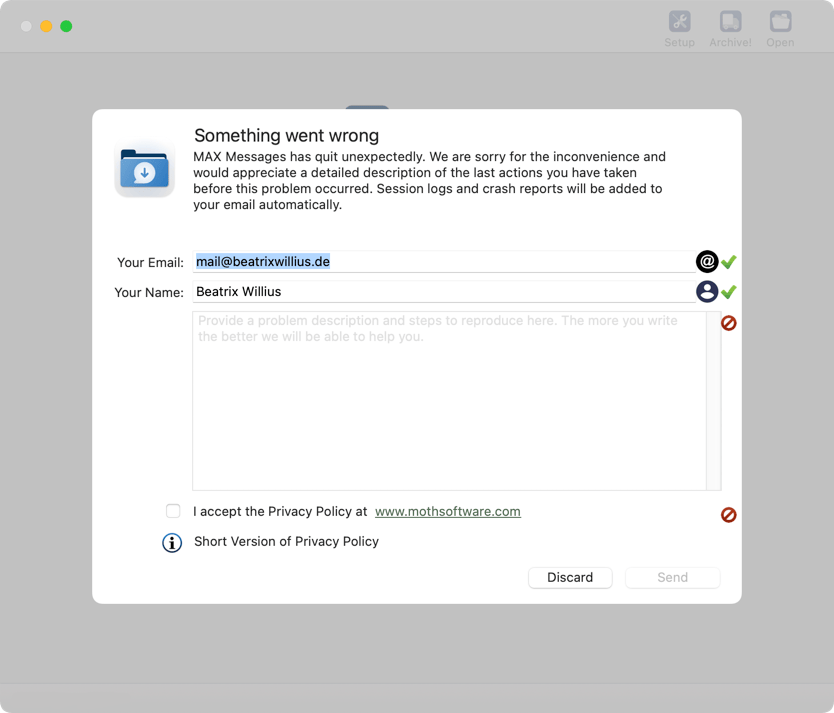
Task: Click the Archive! toolbar icon
Action: tap(730, 29)
